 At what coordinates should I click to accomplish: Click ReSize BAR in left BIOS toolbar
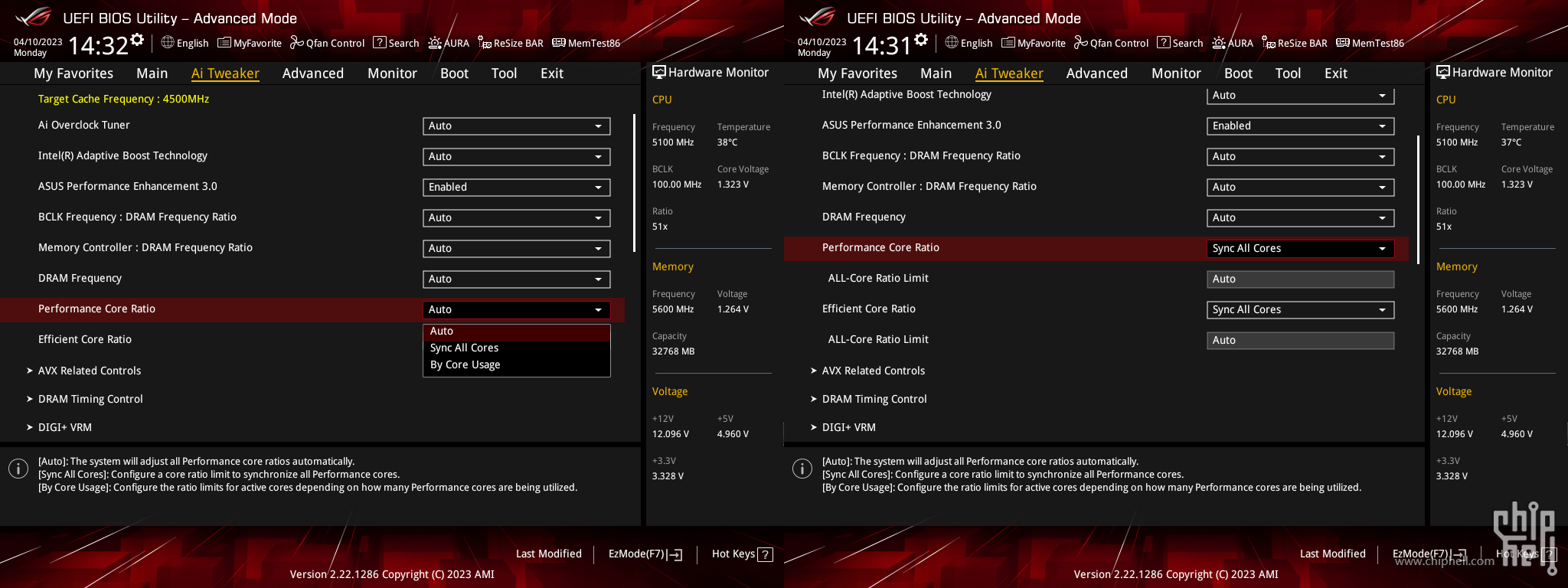[x=511, y=43]
